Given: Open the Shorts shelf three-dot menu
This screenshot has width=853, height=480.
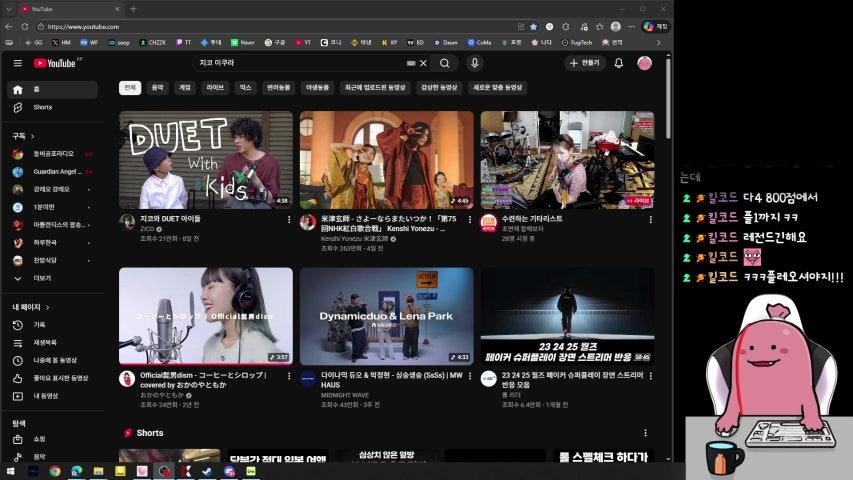Looking at the screenshot, I should click(x=645, y=433).
